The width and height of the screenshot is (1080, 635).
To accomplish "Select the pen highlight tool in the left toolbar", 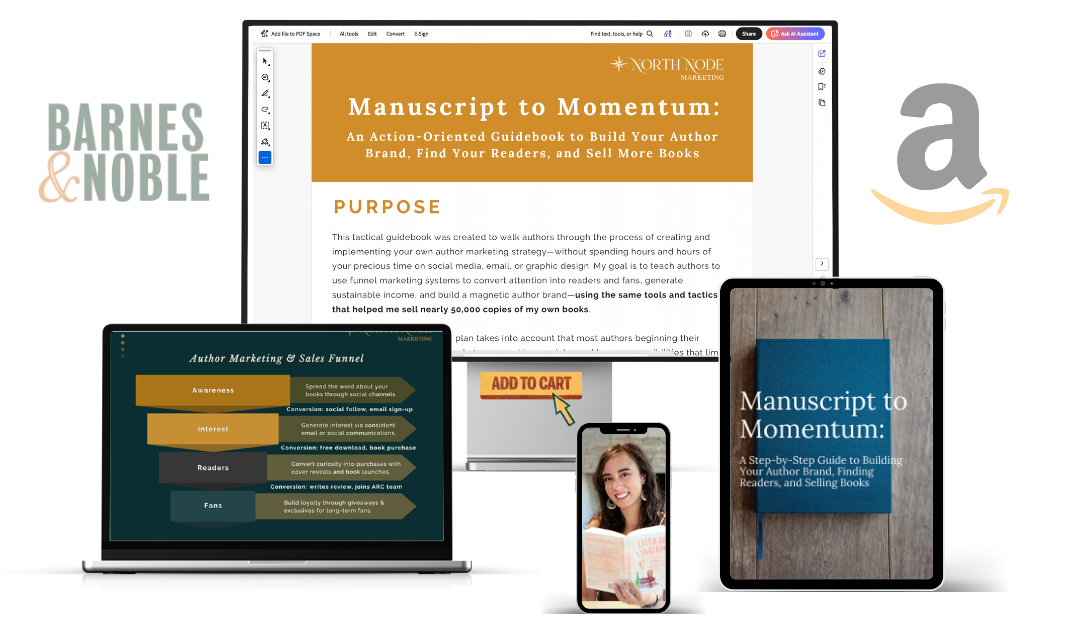I will (x=265, y=94).
